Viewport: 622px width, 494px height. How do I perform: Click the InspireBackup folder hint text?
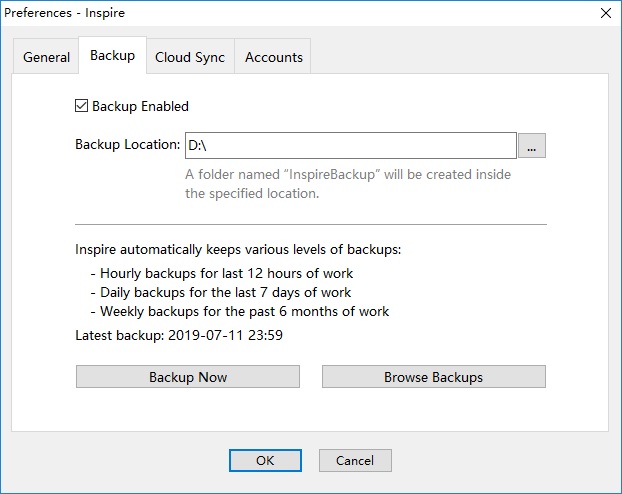point(348,184)
